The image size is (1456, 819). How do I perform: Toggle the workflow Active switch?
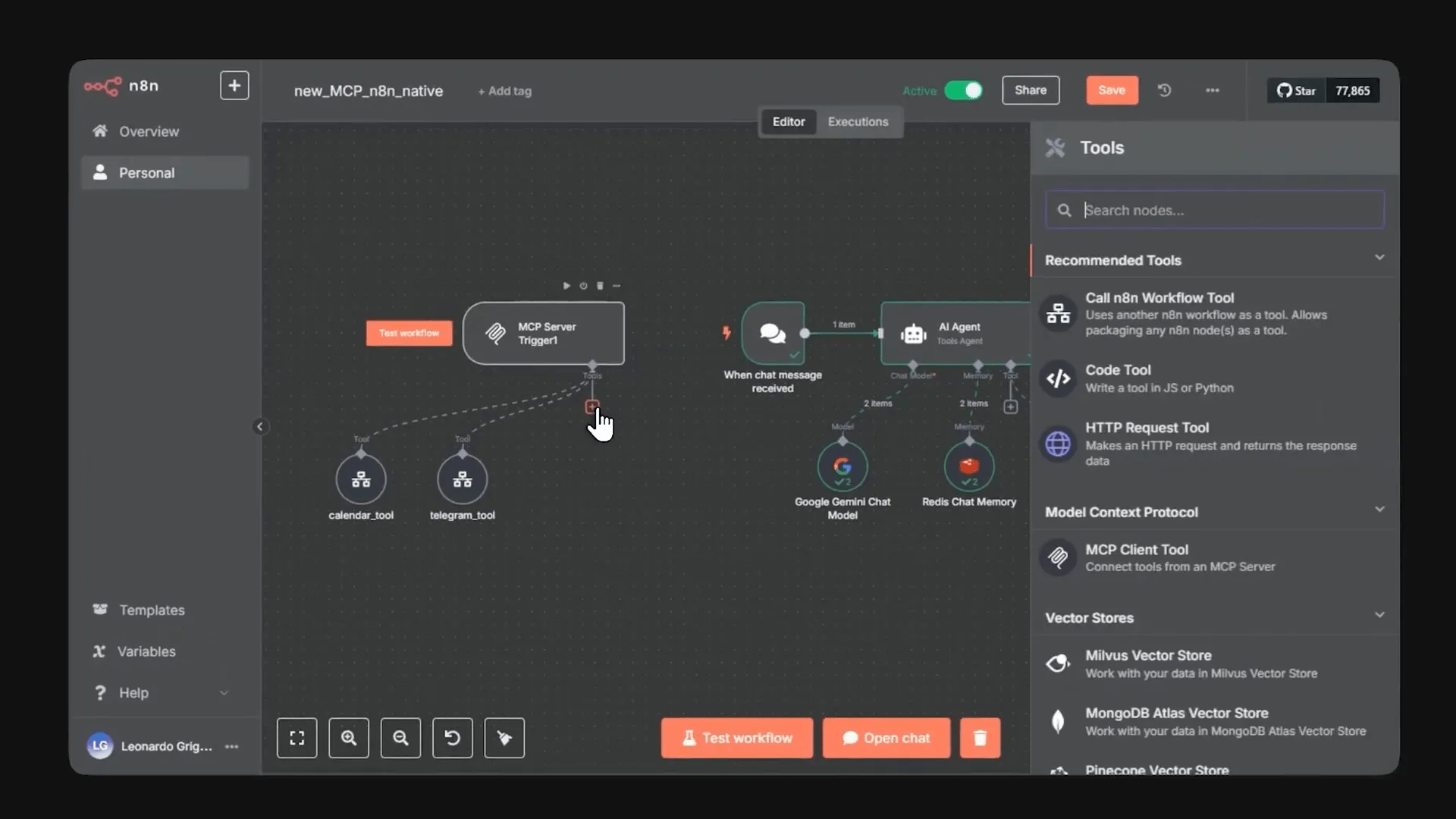963,90
